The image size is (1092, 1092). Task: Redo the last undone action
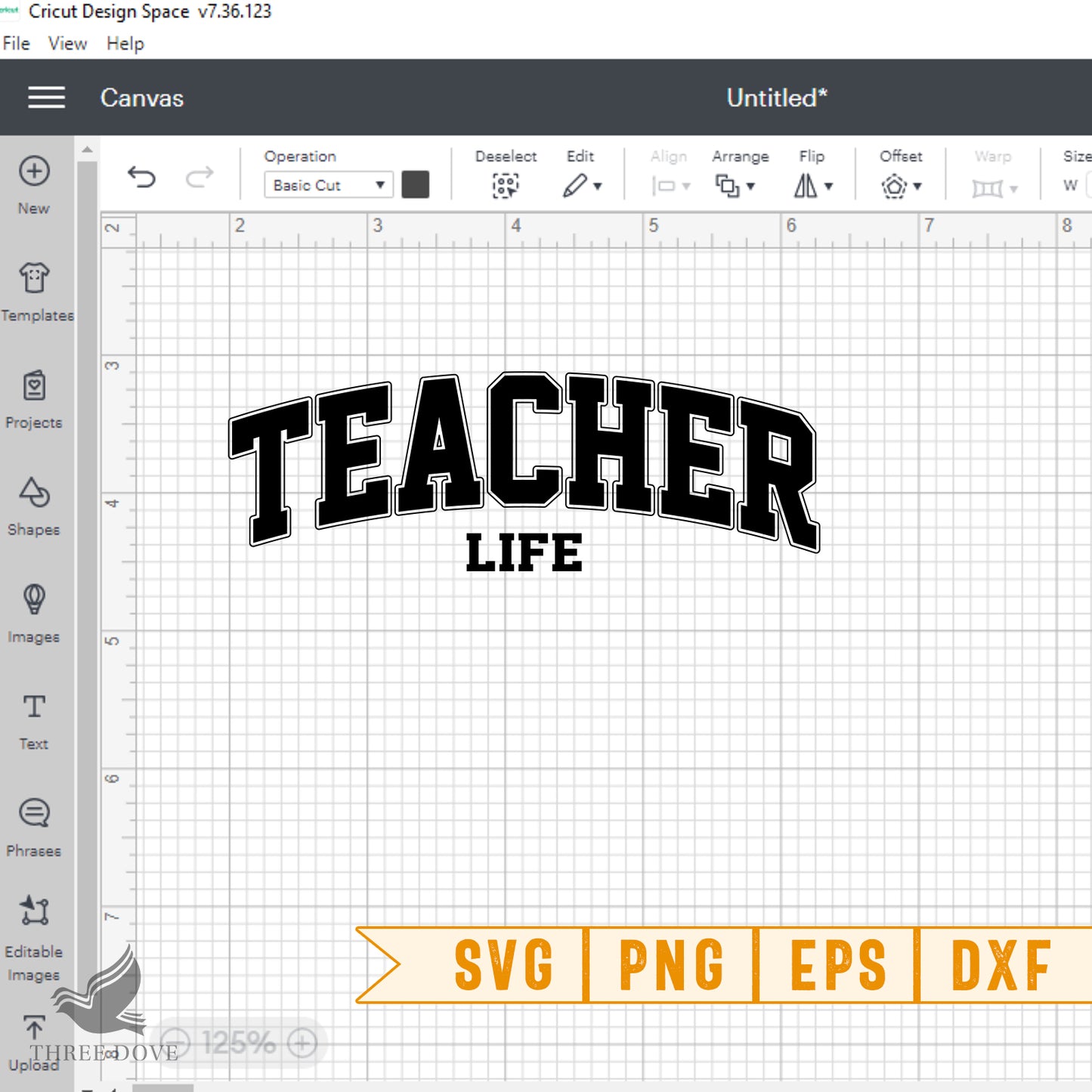[200, 178]
